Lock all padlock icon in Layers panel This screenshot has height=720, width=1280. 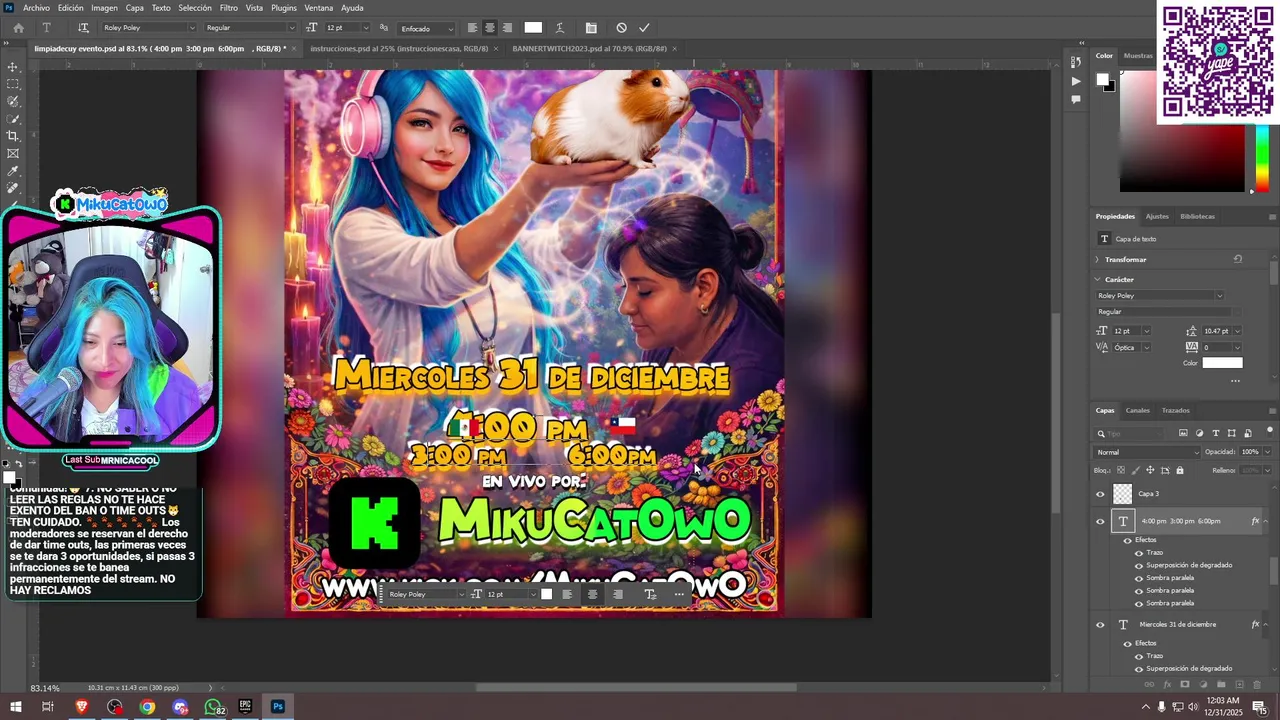[x=1180, y=470]
